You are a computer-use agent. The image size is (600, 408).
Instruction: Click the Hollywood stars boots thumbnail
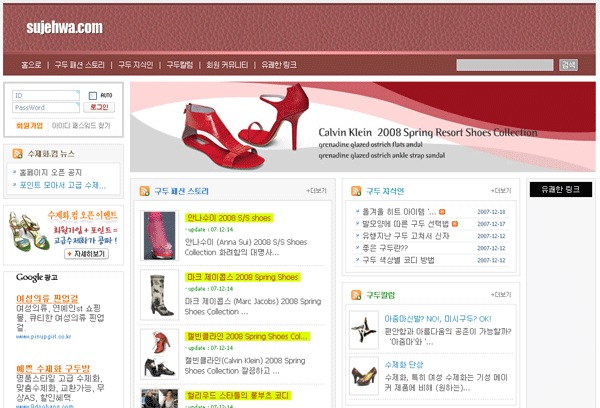pos(160,398)
